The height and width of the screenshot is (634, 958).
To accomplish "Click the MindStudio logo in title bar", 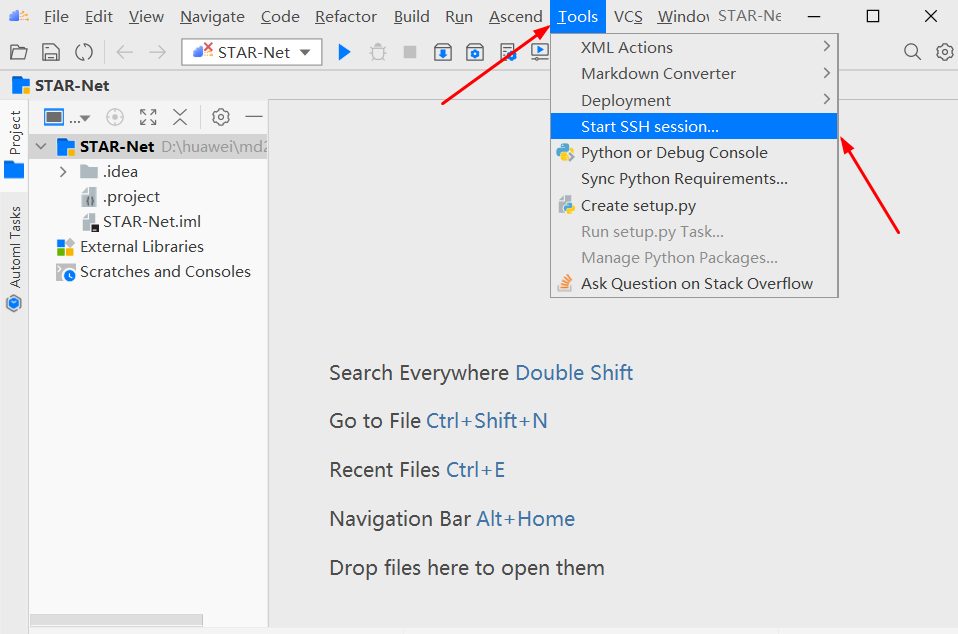I will tap(18, 16).
